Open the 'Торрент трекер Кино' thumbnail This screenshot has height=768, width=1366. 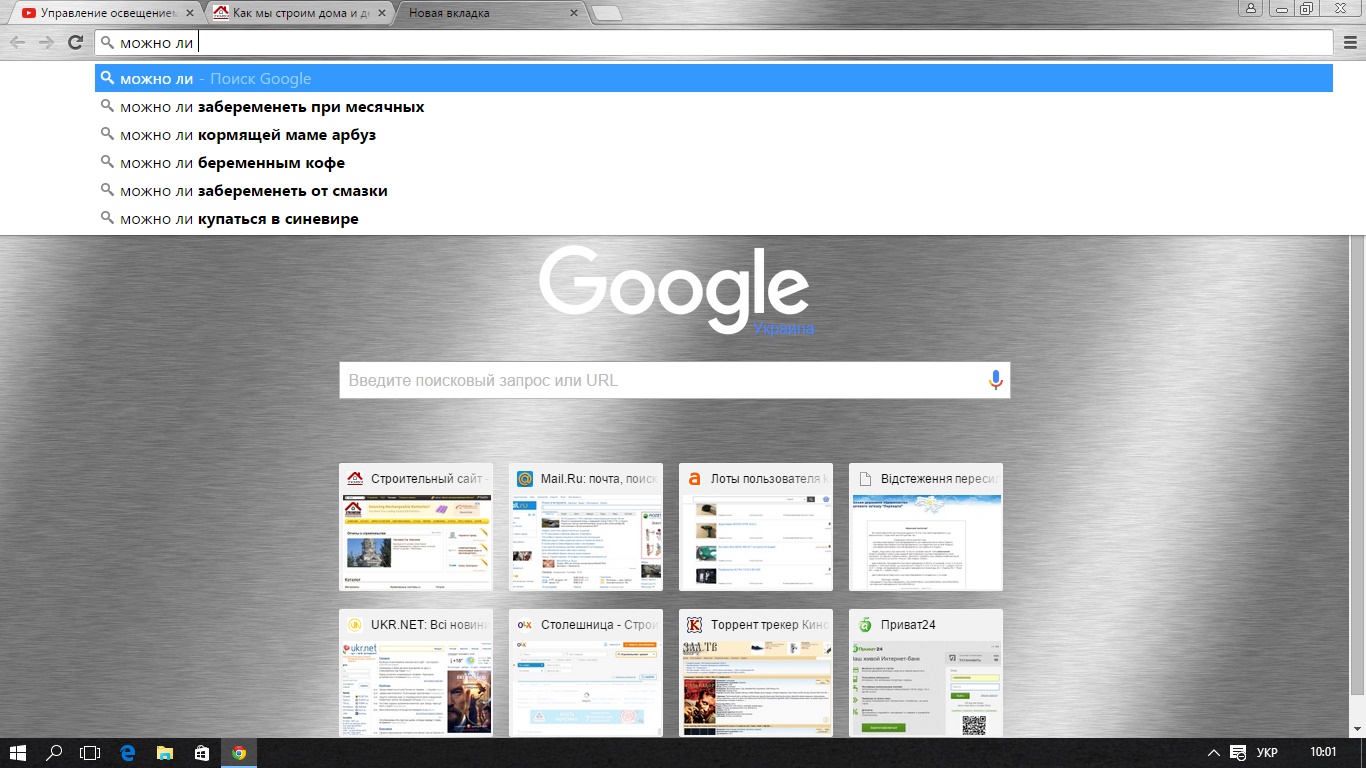756,673
